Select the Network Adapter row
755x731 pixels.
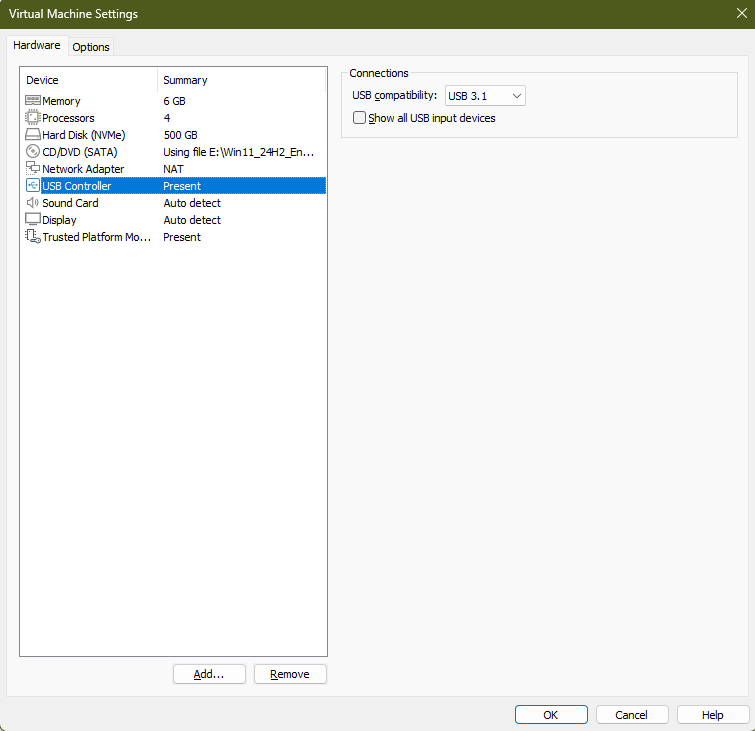click(x=175, y=169)
